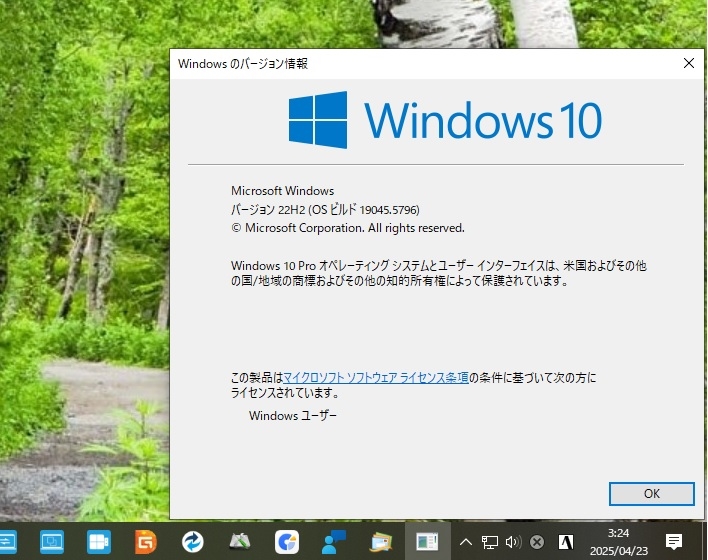Viewport: 708px width, 560px height.
Task: Open the partially visible blue slider-settings taskbar icon
Action: (x=8, y=541)
